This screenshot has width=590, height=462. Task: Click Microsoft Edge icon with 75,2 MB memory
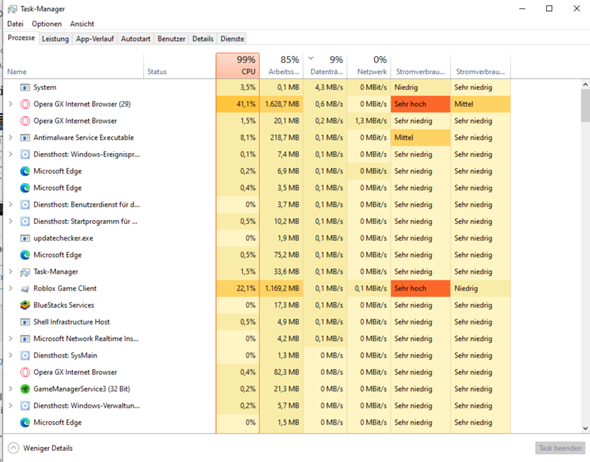click(25, 255)
